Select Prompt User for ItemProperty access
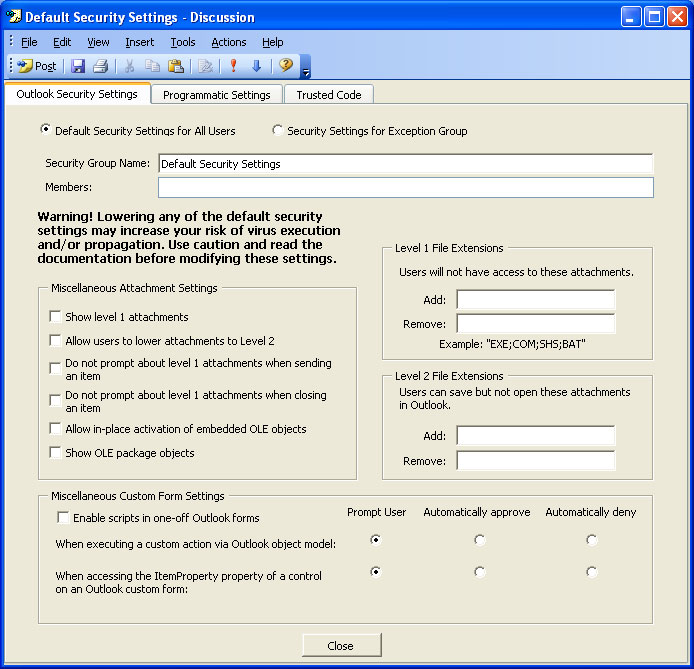The width and height of the screenshot is (694, 669). pos(375,572)
